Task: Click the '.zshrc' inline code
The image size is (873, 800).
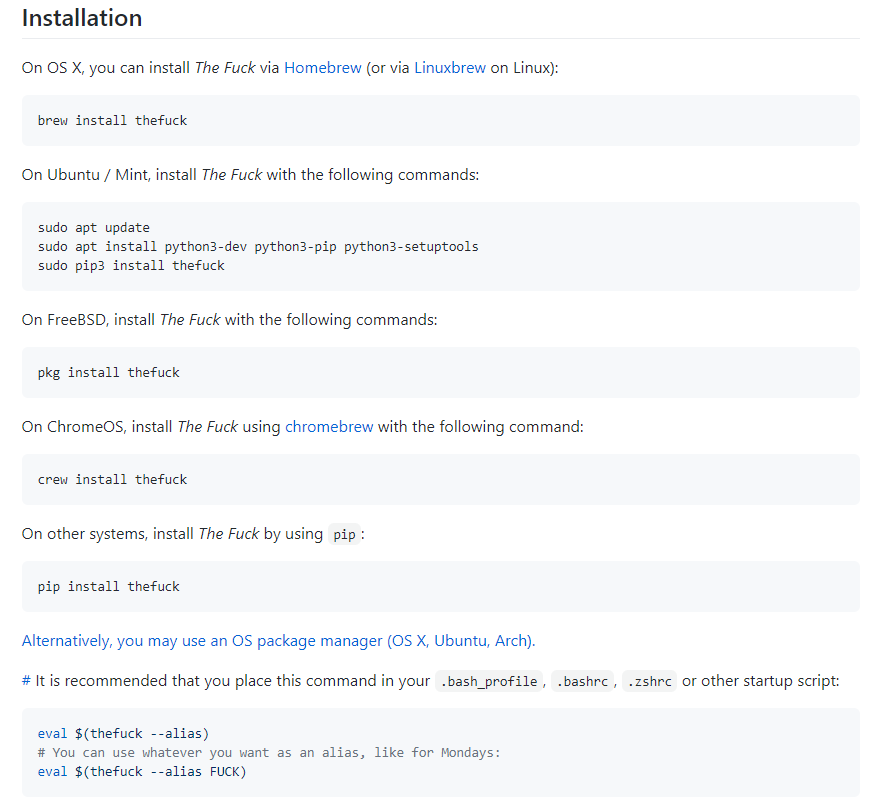Action: (649, 681)
